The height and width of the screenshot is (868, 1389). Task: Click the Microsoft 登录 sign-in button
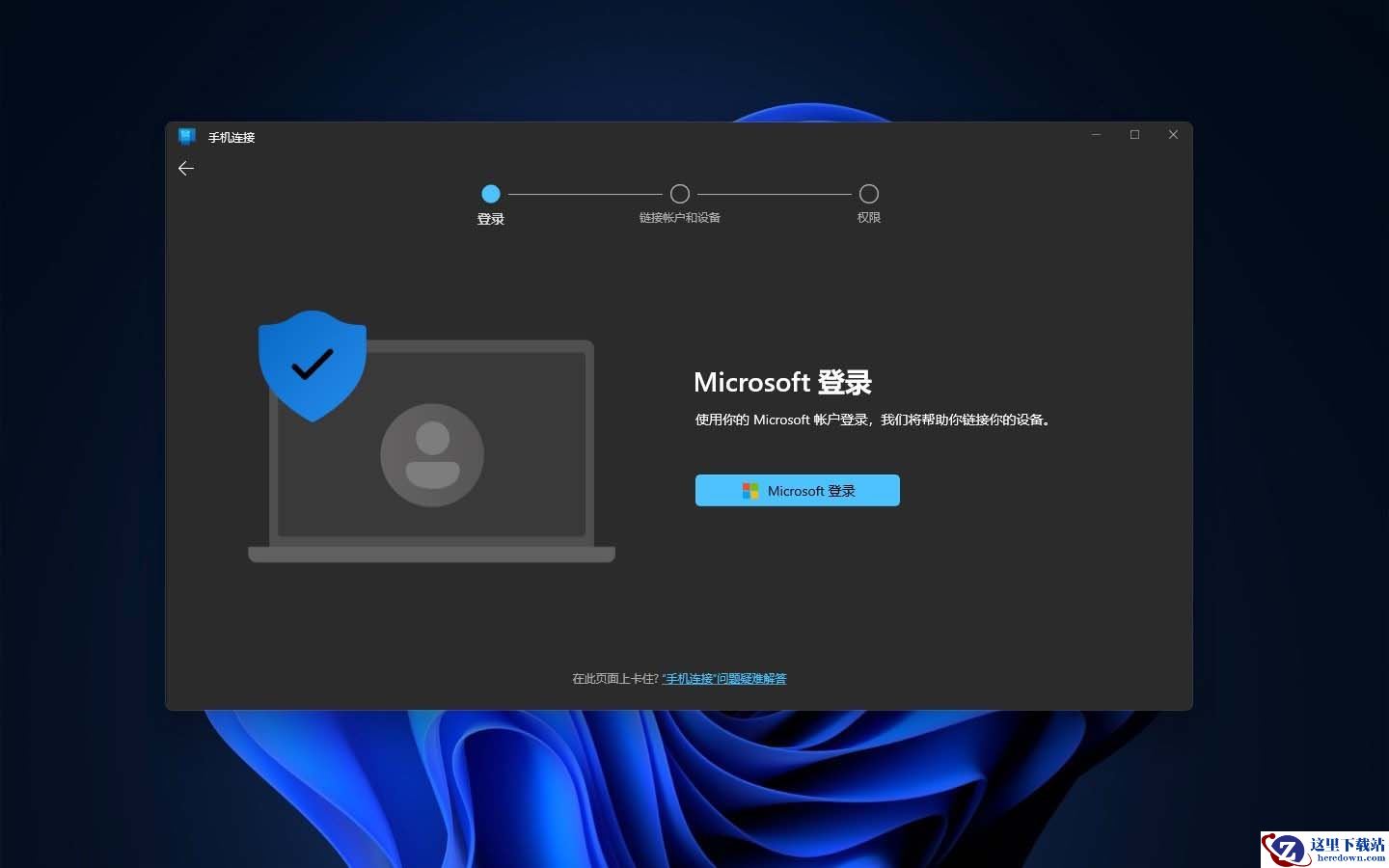[x=797, y=490]
